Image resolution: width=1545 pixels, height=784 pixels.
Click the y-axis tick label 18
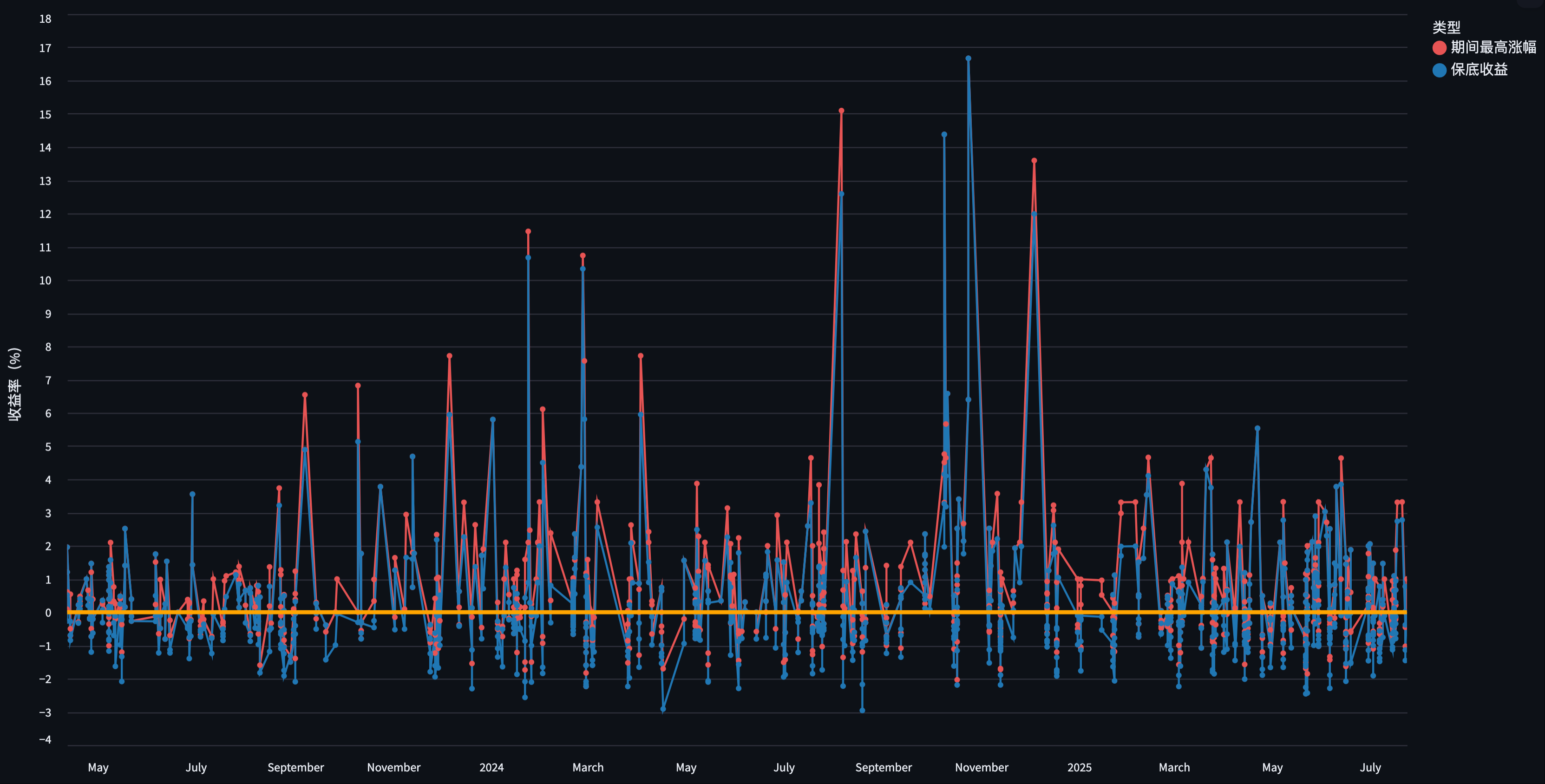45,19
